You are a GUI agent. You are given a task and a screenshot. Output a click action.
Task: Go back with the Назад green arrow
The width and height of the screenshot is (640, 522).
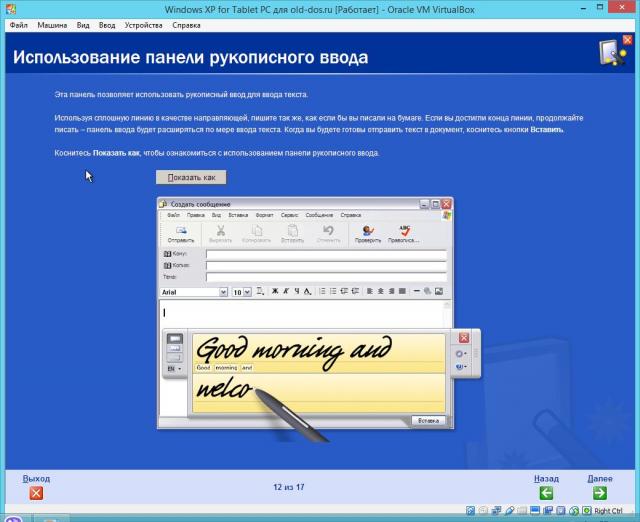tap(546, 493)
